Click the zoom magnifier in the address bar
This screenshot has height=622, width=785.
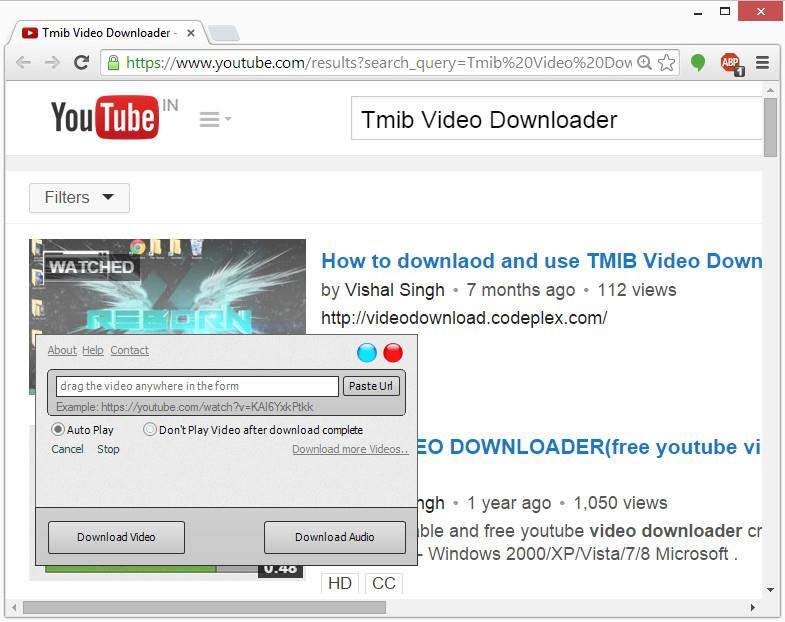coord(644,63)
